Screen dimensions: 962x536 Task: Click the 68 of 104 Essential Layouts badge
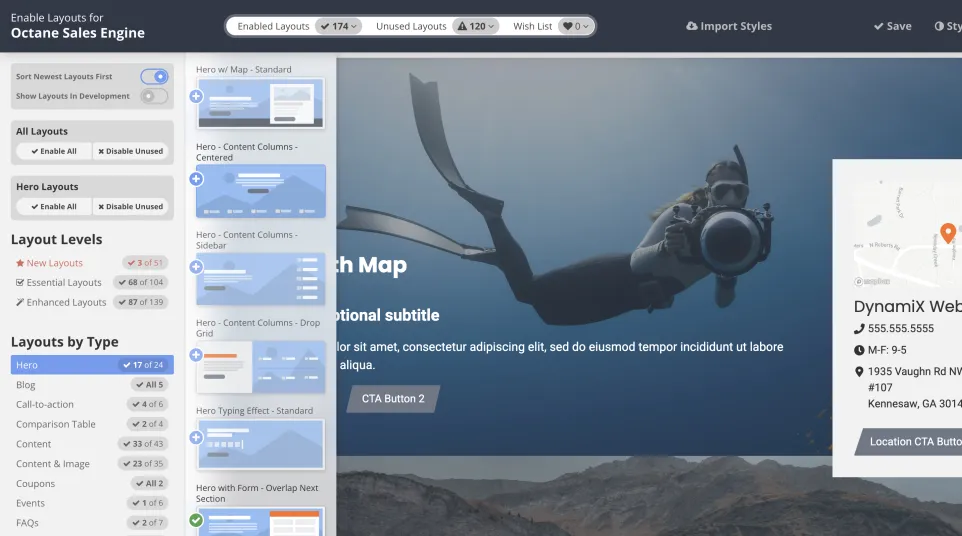pyautogui.click(x=140, y=283)
